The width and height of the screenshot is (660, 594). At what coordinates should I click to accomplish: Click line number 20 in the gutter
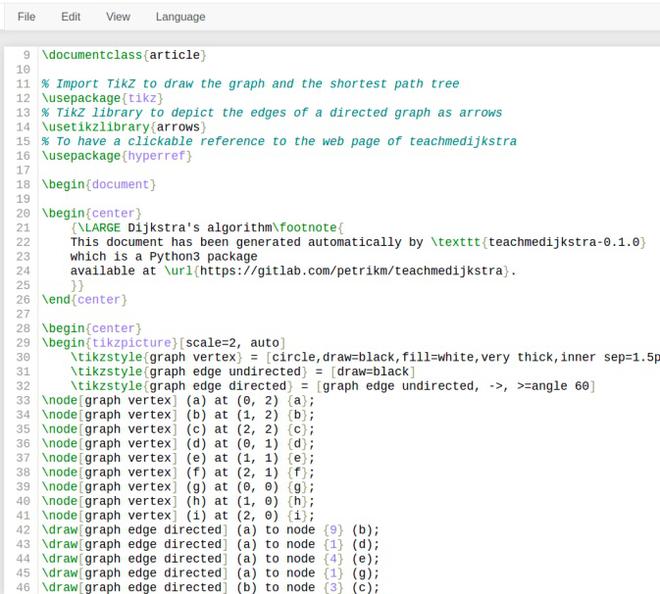[23, 213]
